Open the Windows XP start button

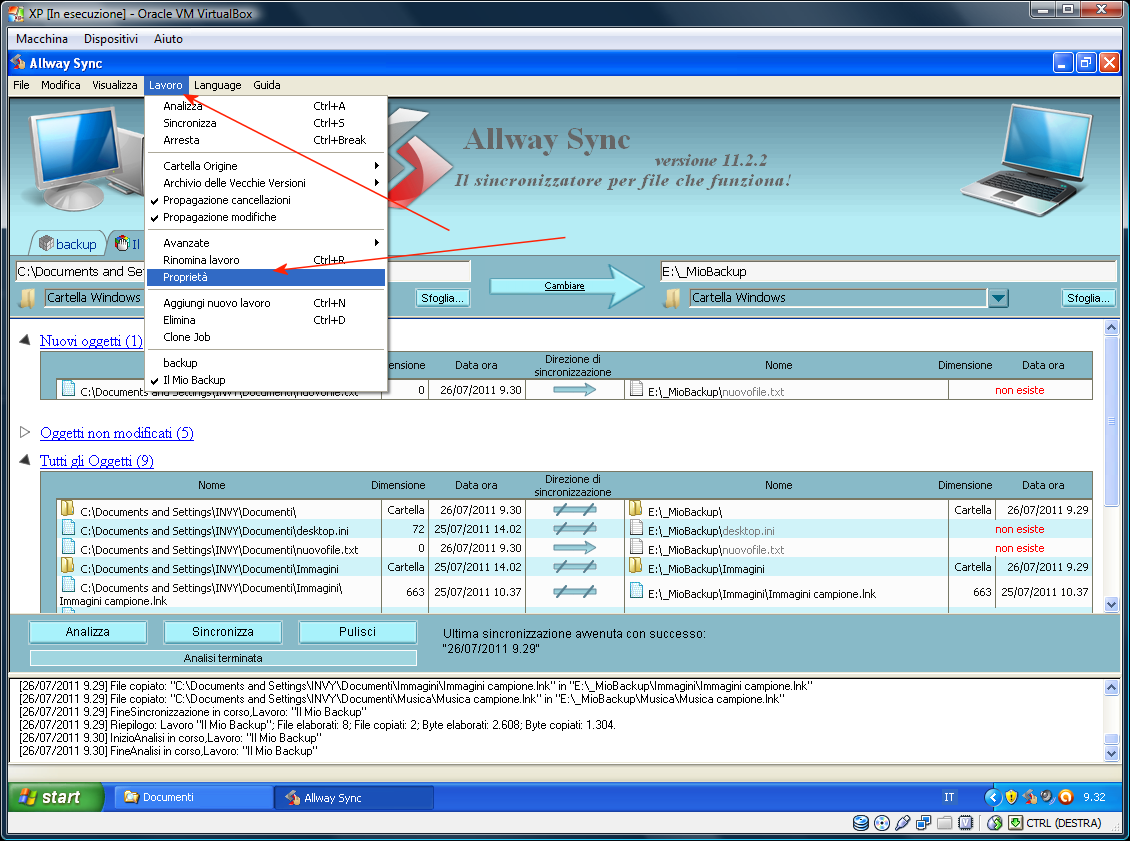point(55,797)
